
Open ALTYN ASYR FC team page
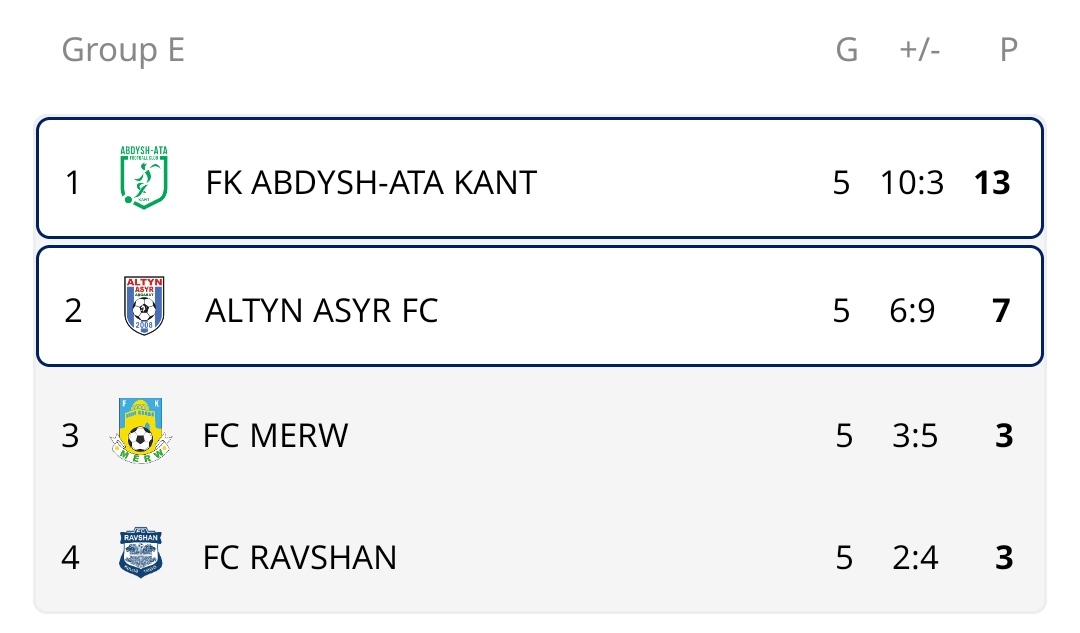click(321, 311)
